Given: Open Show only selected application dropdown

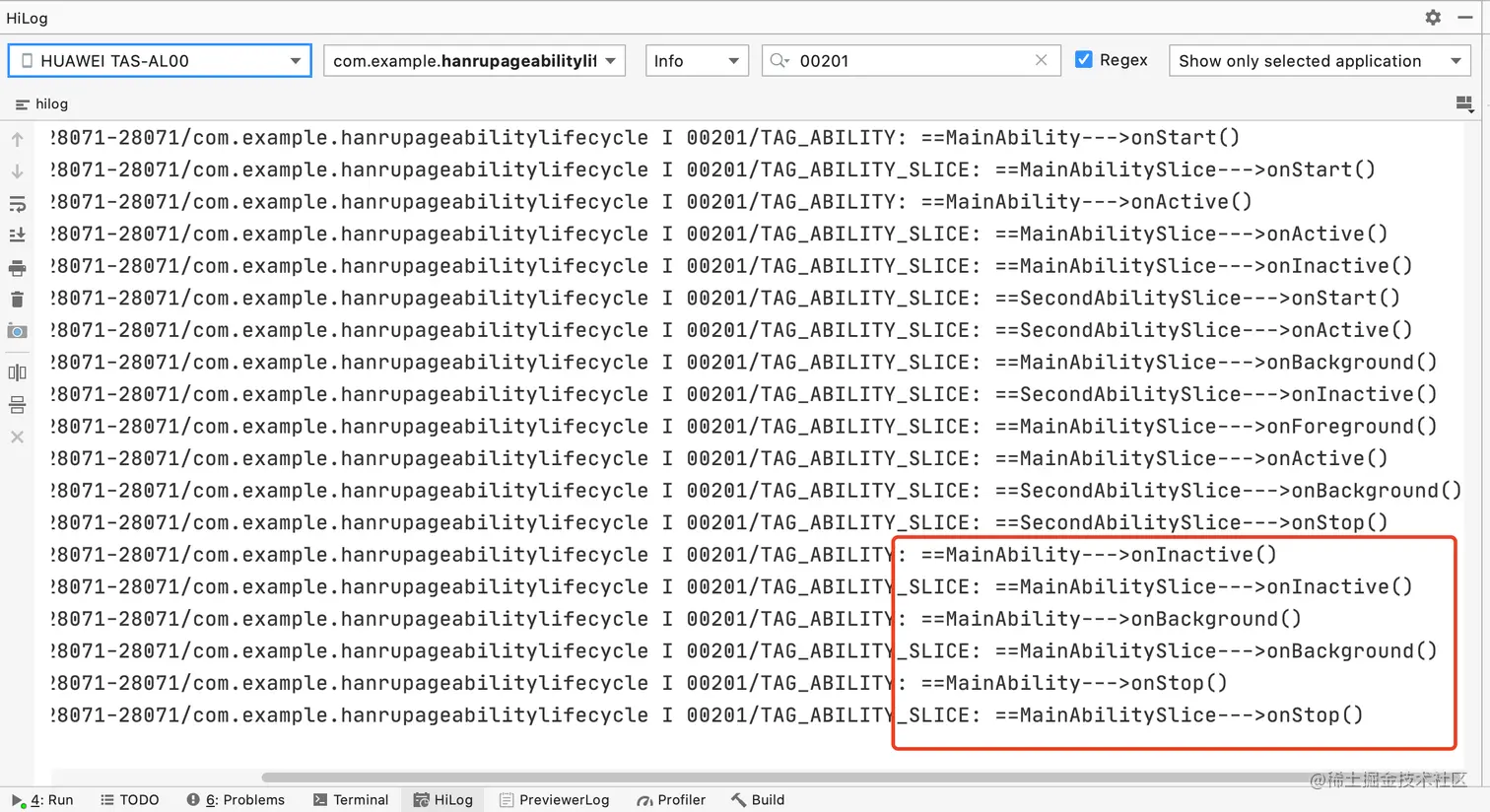Looking at the screenshot, I should 1320,61.
